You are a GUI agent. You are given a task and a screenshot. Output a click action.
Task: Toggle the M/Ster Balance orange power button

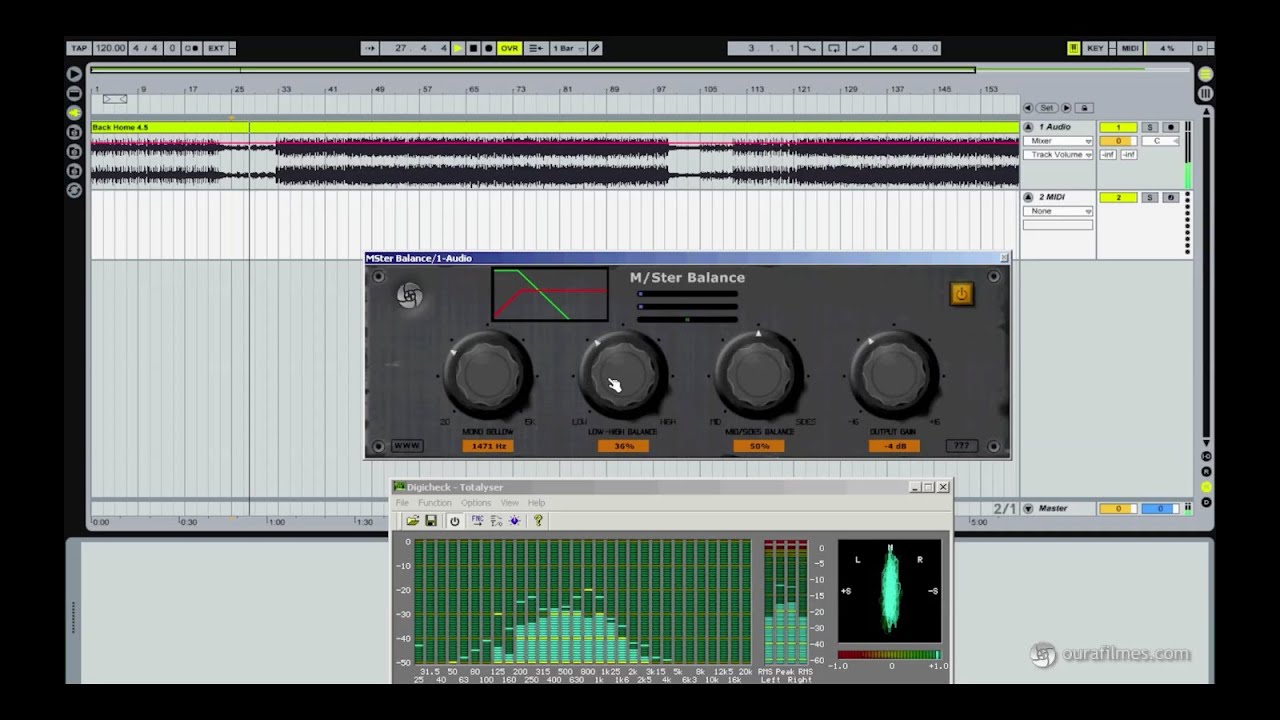point(961,294)
